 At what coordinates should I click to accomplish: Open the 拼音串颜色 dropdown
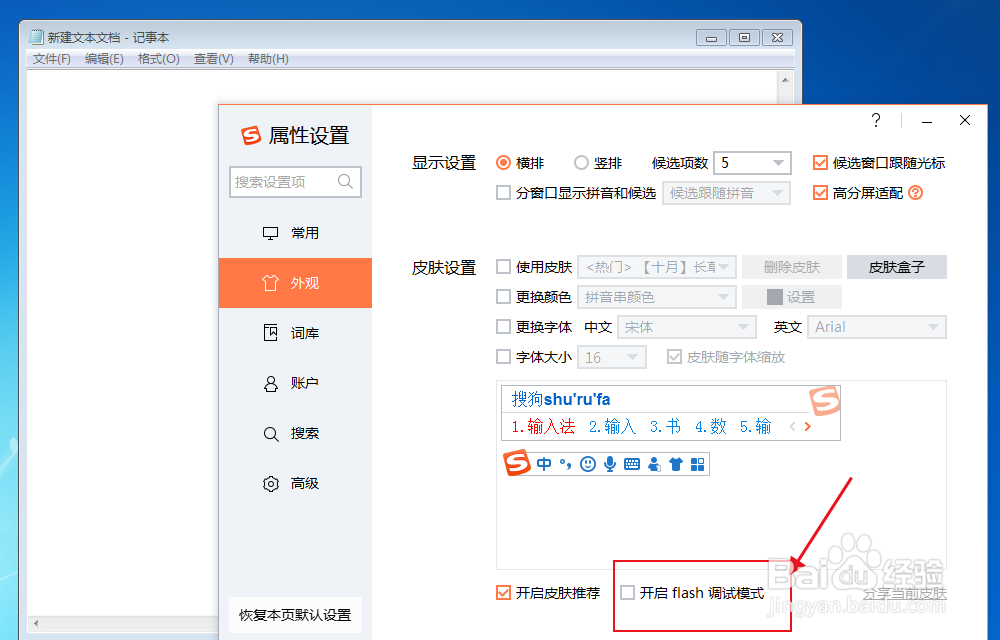click(657, 296)
